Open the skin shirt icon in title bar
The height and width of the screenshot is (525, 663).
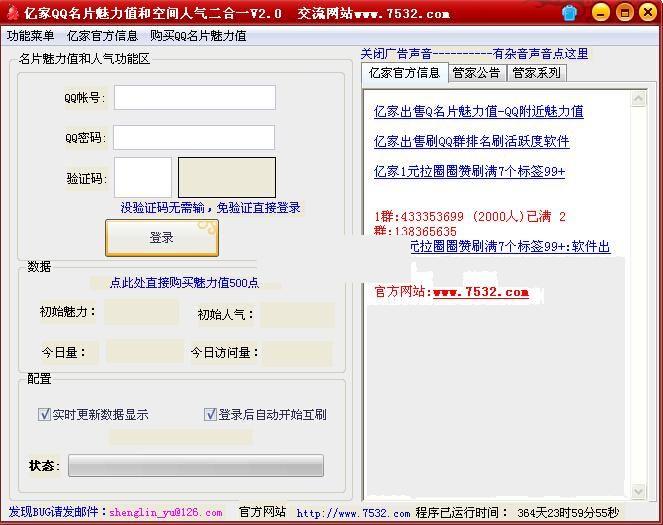(x=570, y=13)
